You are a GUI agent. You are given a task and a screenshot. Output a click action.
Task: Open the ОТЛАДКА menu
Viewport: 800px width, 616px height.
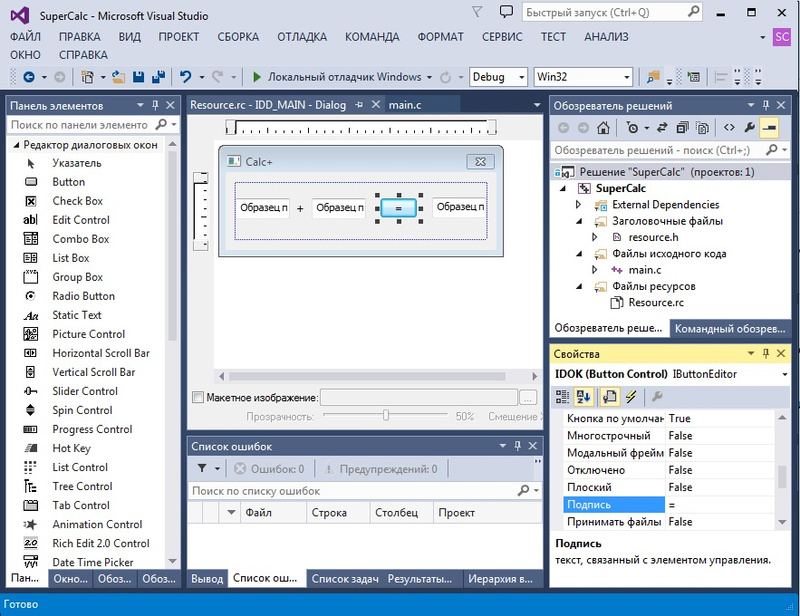(301, 37)
